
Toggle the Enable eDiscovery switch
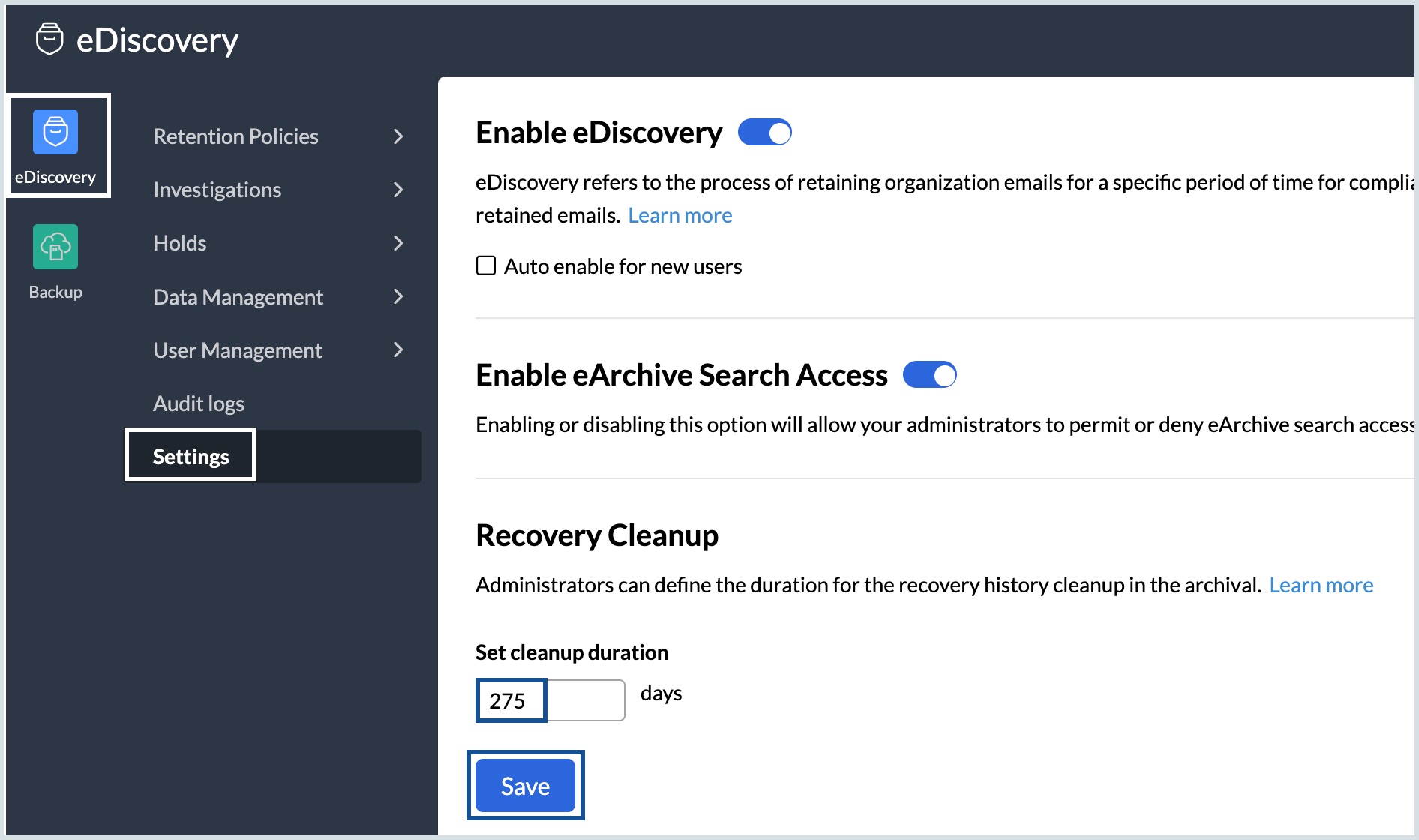click(764, 133)
